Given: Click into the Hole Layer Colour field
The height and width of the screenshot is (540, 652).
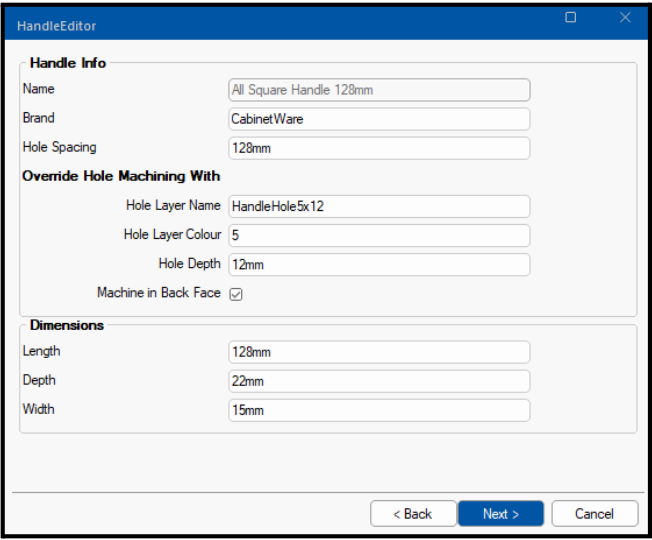Looking at the screenshot, I should point(379,235).
